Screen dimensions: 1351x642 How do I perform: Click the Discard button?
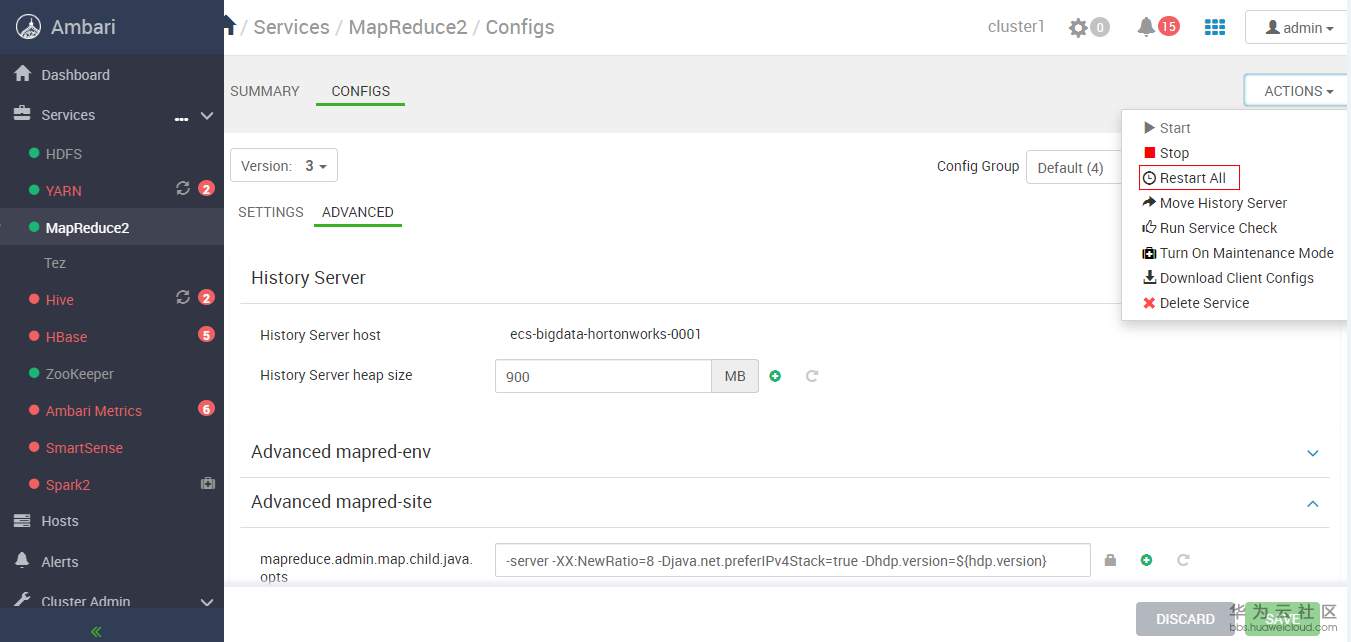[x=1185, y=619]
